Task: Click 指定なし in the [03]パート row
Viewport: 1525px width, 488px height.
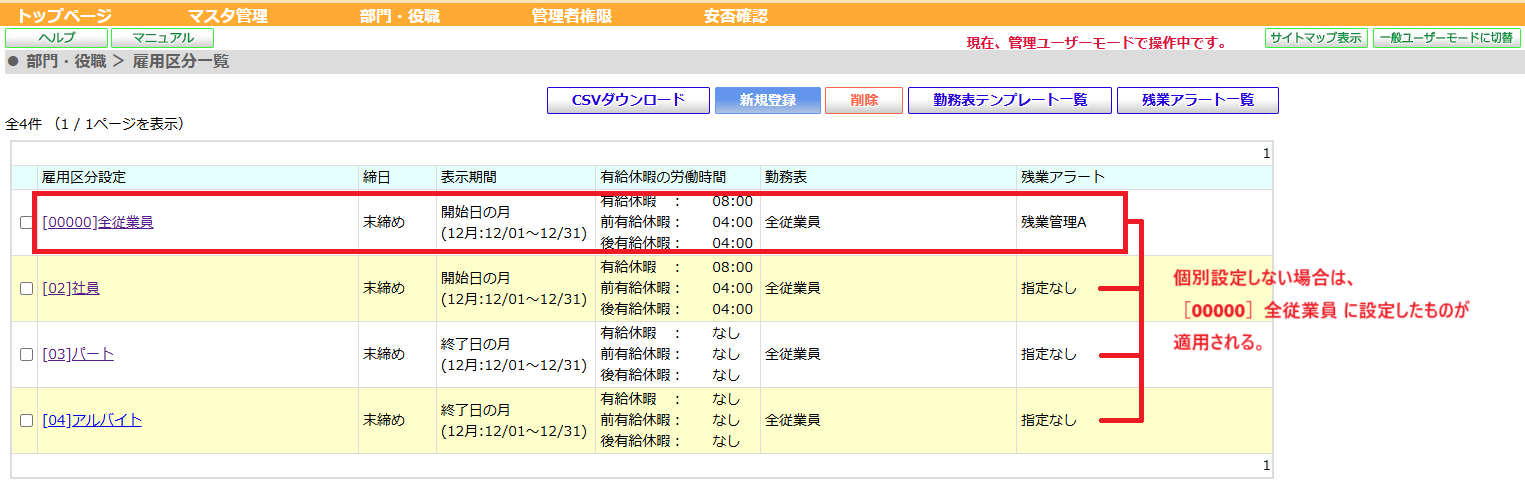Action: 1049,354
